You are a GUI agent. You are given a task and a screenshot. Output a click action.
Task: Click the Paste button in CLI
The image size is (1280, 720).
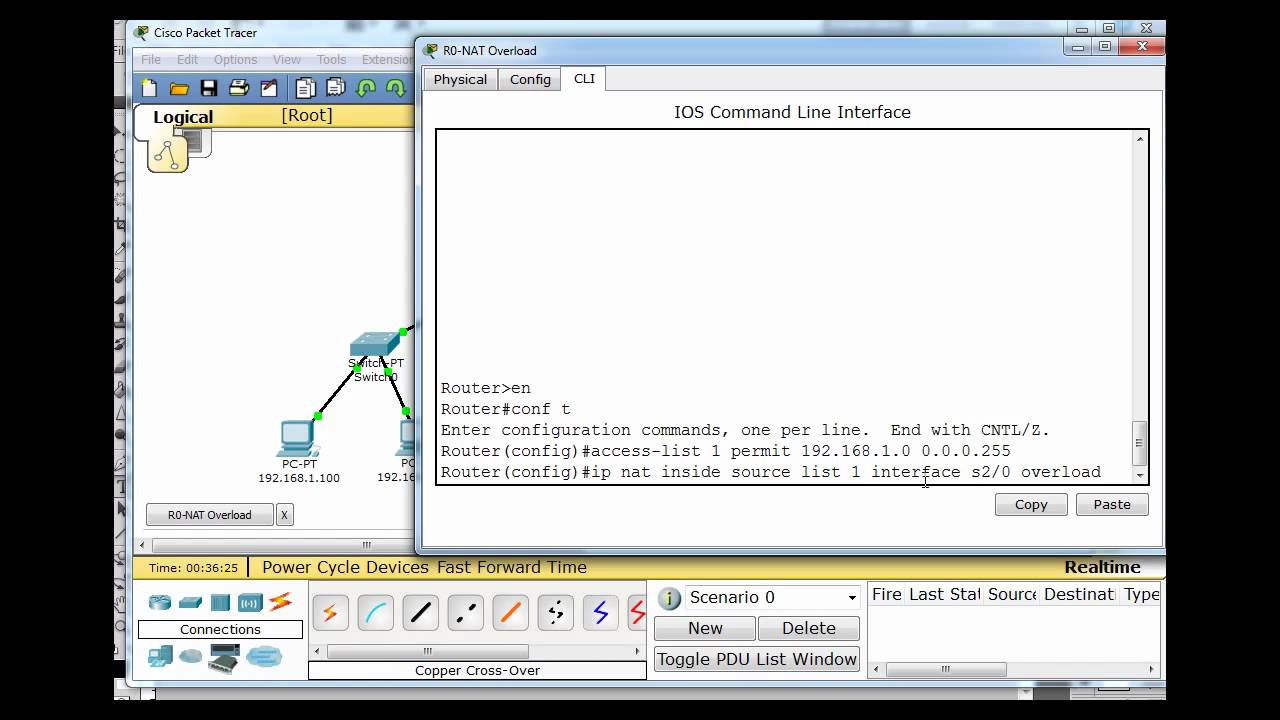1112,504
